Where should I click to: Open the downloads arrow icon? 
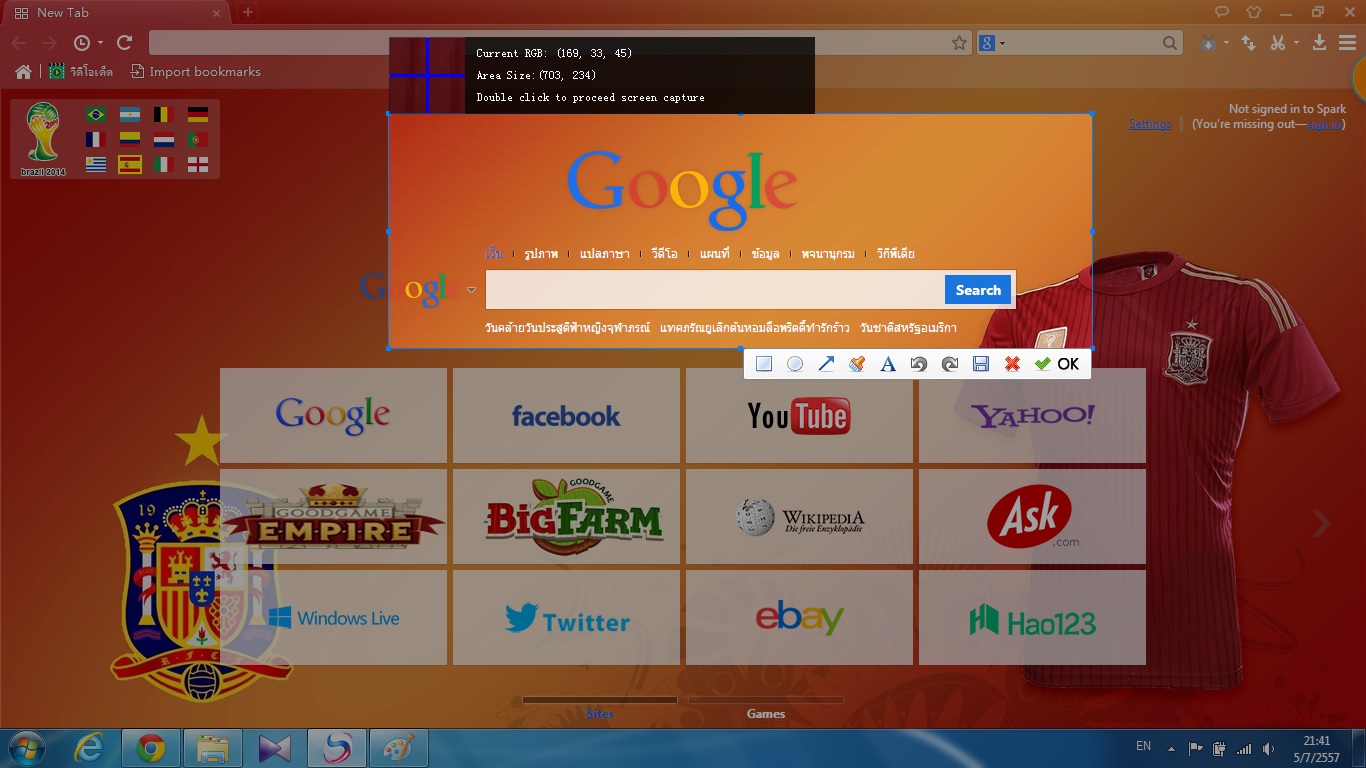click(1319, 42)
